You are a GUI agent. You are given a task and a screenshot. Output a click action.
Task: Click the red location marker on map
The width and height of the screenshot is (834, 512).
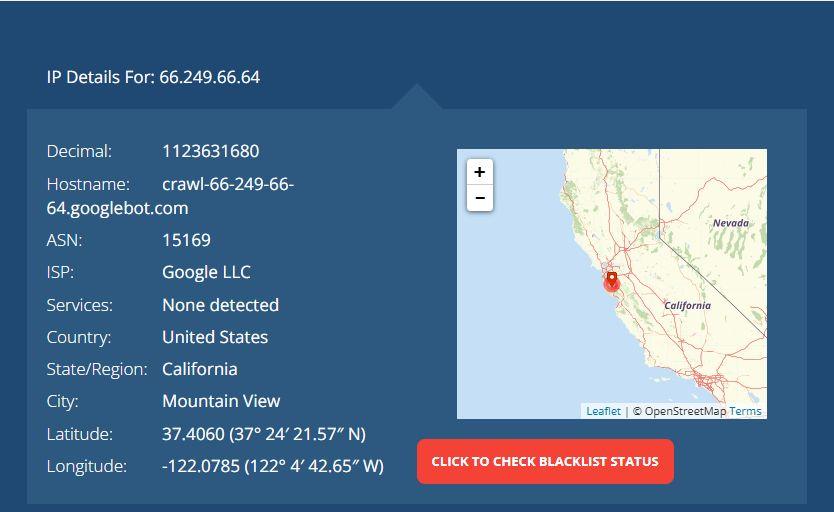tap(611, 281)
